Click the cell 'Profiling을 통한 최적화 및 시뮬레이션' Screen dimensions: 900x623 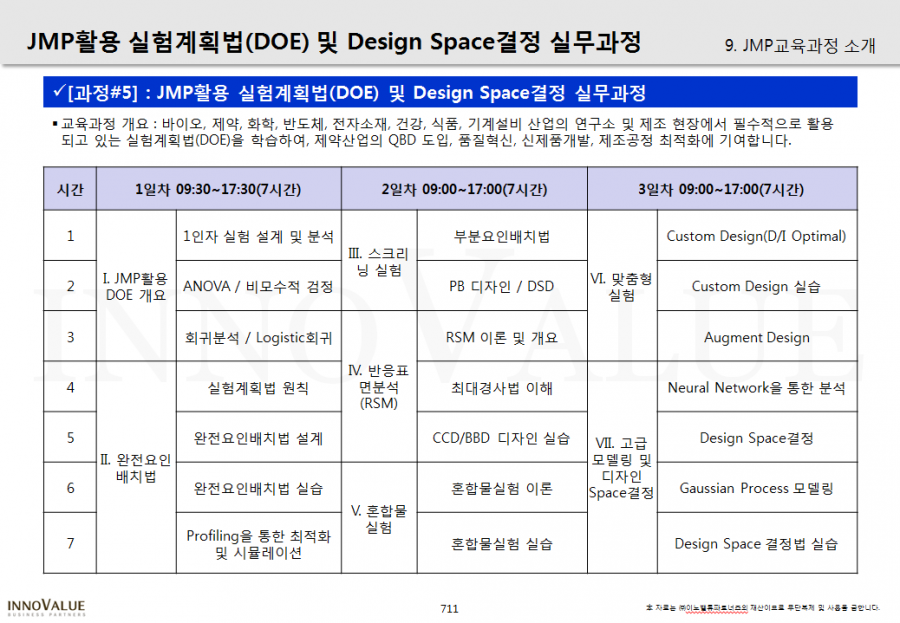(x=258, y=543)
